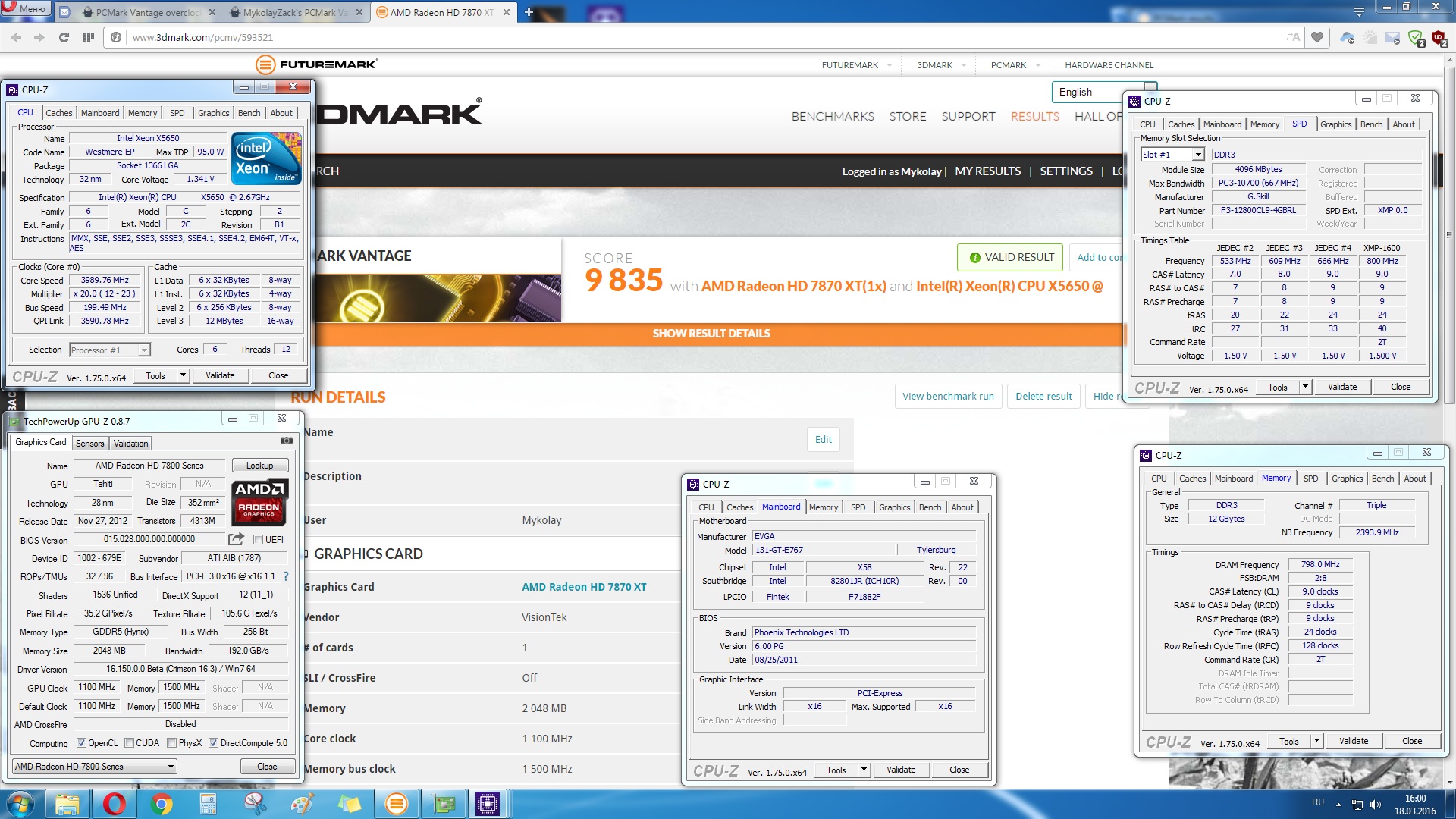Select the PCMark Vantage overclock browser tab
This screenshot has height=819, width=1456.
[148, 12]
